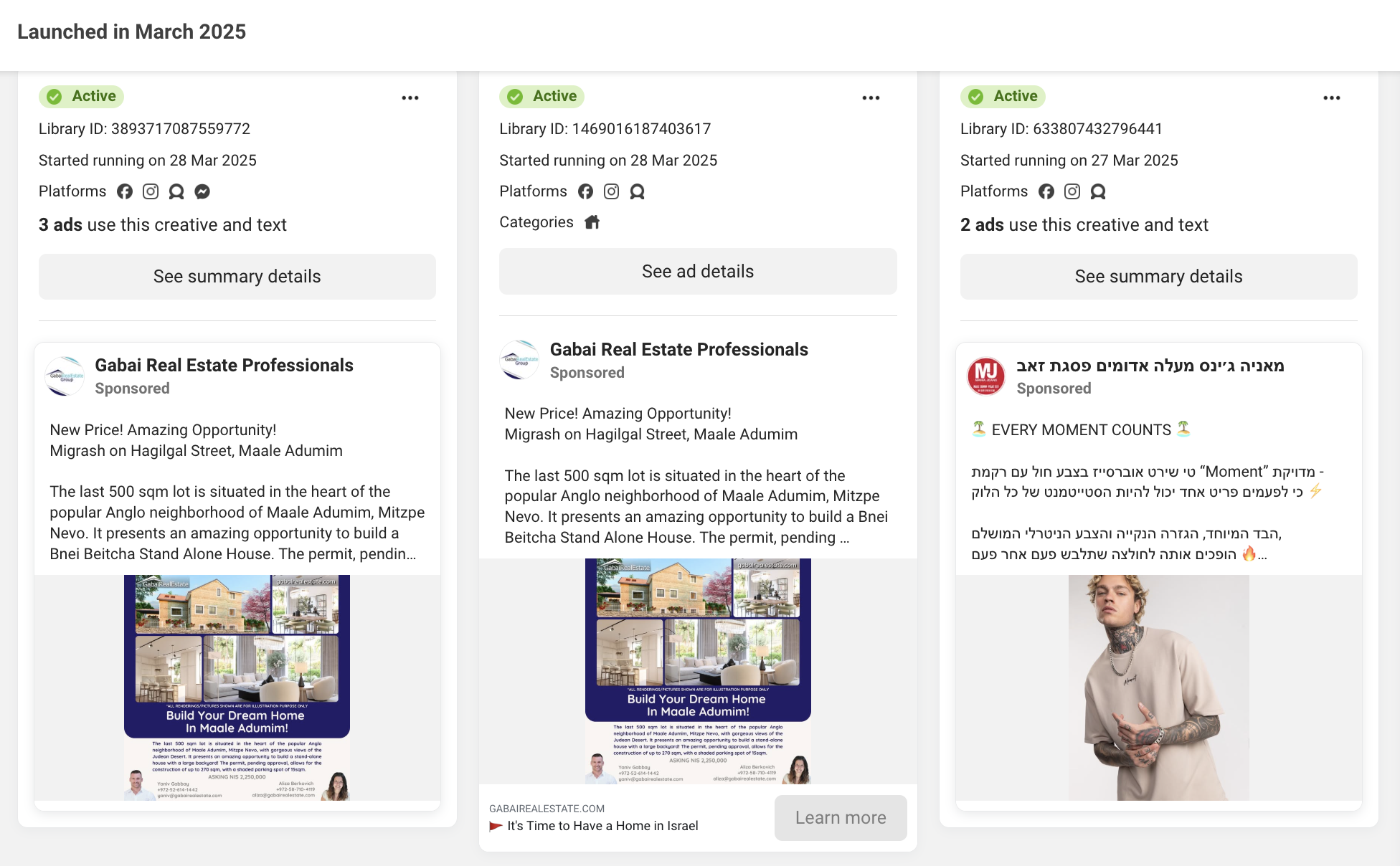Click Instagram platform icon on first ad

pos(151,191)
